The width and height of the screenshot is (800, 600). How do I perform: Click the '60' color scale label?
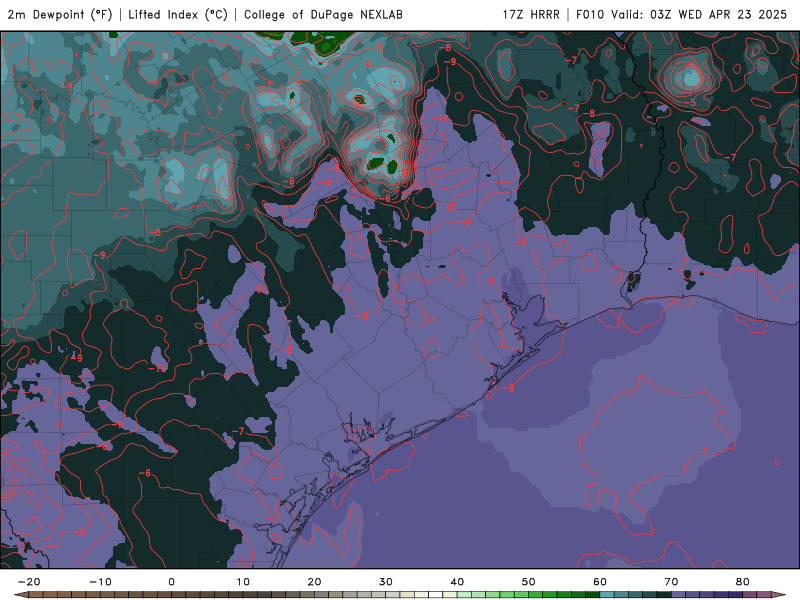tap(600, 582)
